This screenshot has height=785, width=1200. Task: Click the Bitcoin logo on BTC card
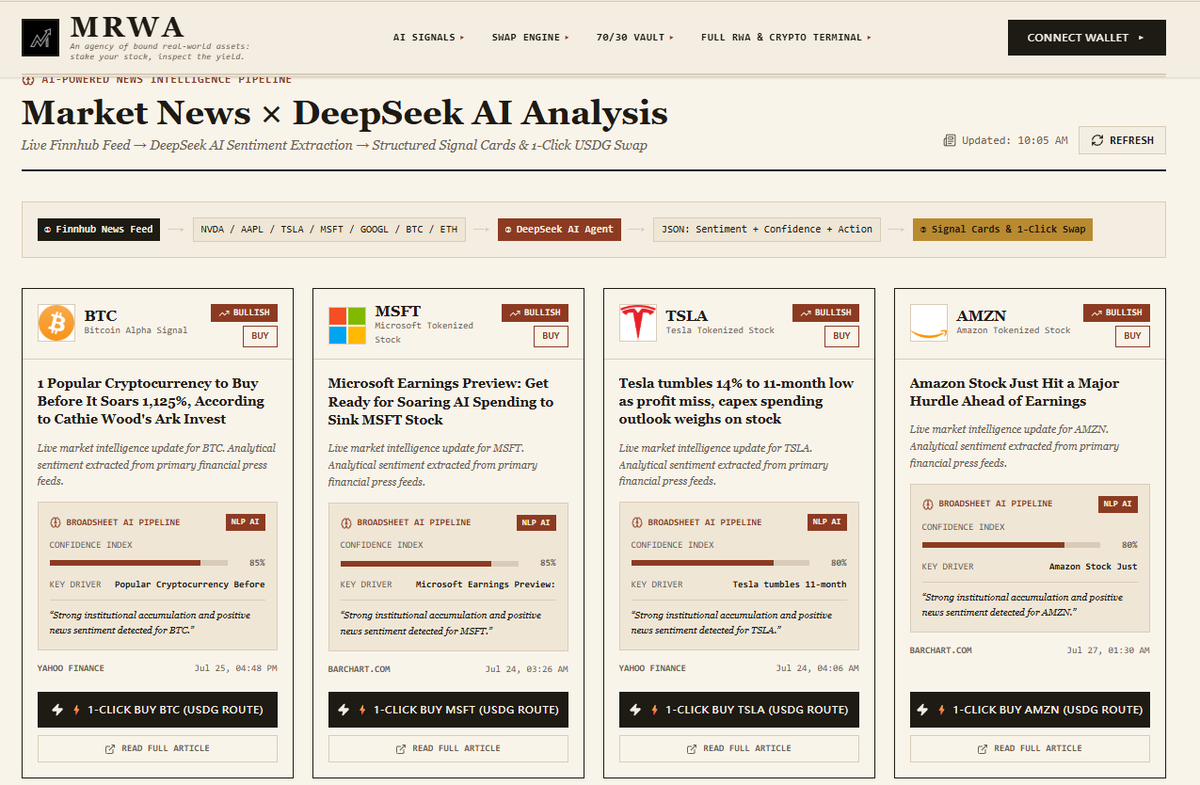(56, 322)
